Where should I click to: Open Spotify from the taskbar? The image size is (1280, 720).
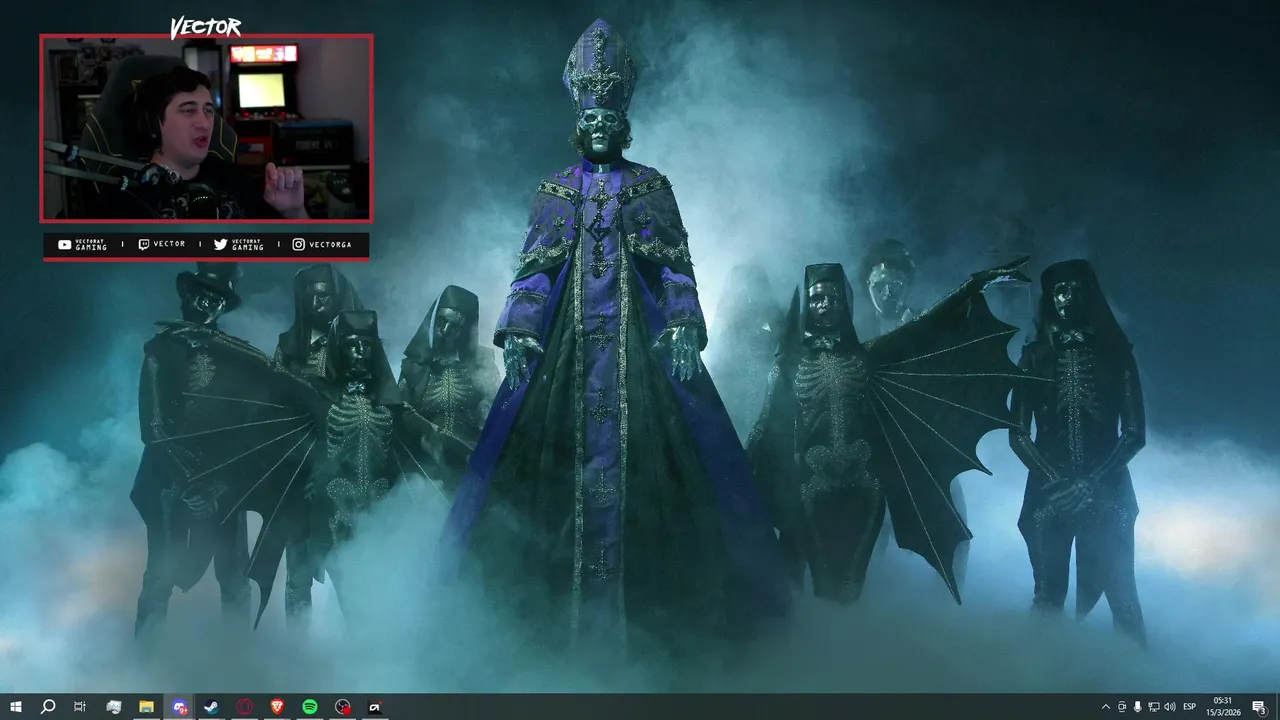(x=310, y=707)
